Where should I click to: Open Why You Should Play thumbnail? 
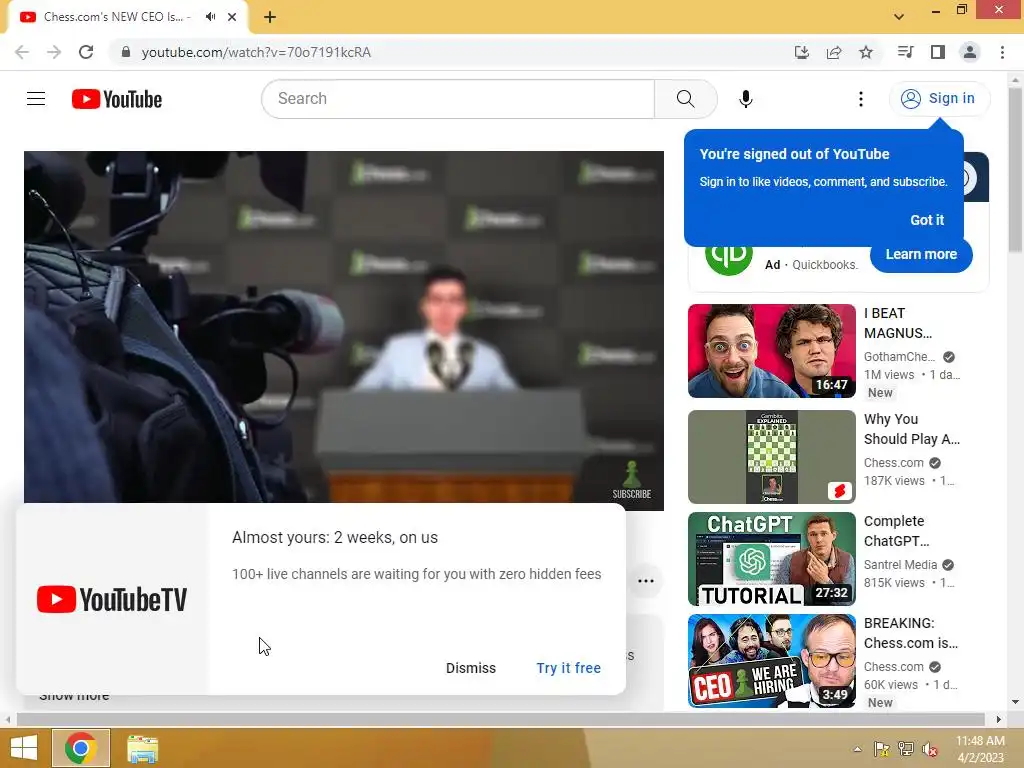[771, 457]
